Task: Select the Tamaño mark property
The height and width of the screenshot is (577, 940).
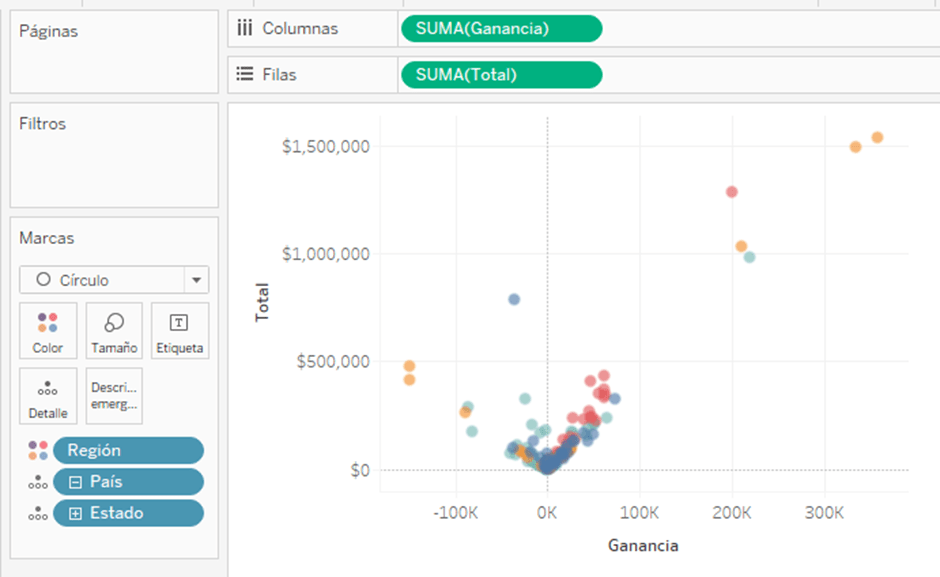Action: pos(113,330)
